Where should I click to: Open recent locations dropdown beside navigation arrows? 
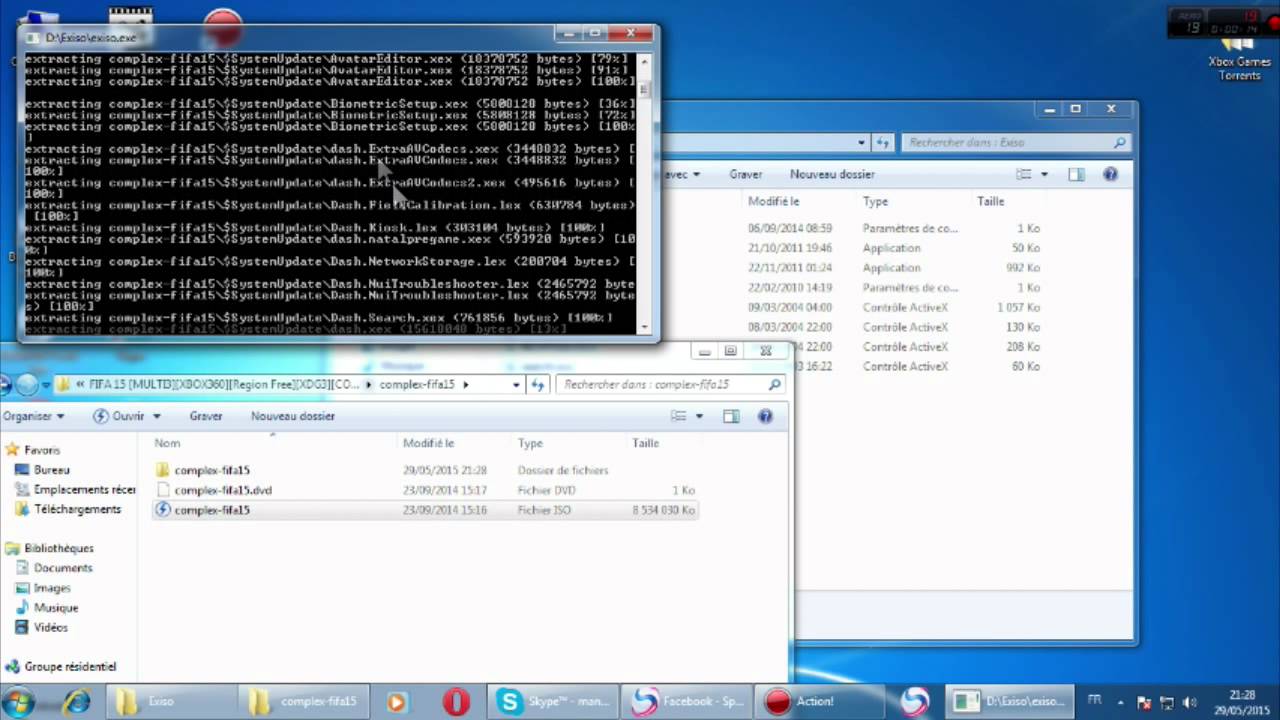point(46,384)
